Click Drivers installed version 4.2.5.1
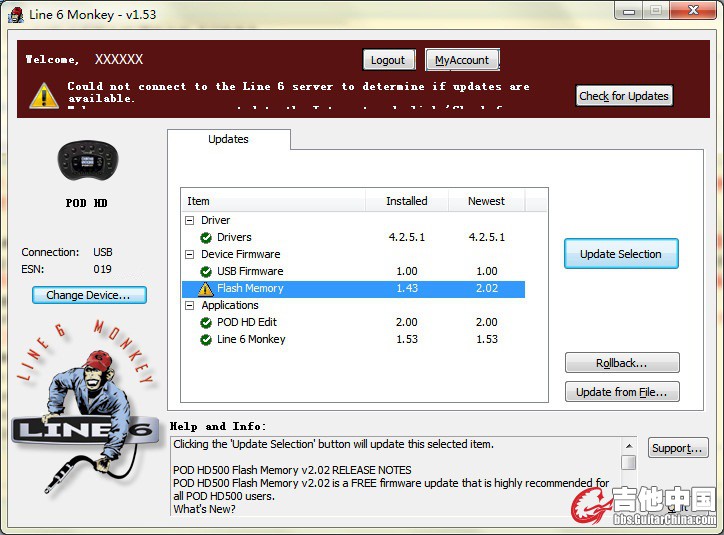The image size is (724, 535). [x=407, y=237]
